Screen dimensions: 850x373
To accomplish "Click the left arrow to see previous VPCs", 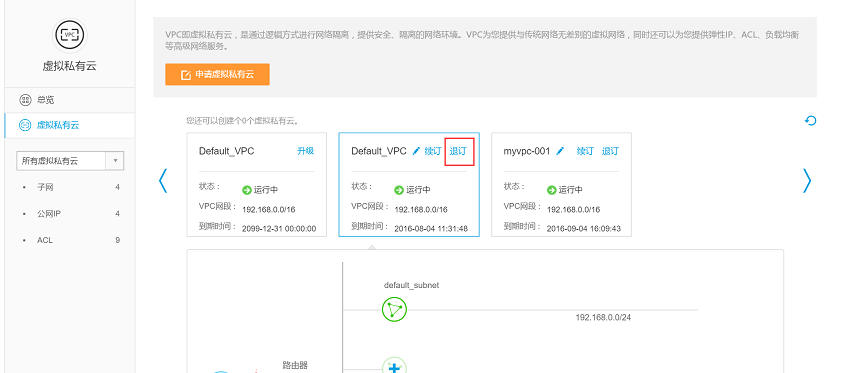I will click(163, 181).
